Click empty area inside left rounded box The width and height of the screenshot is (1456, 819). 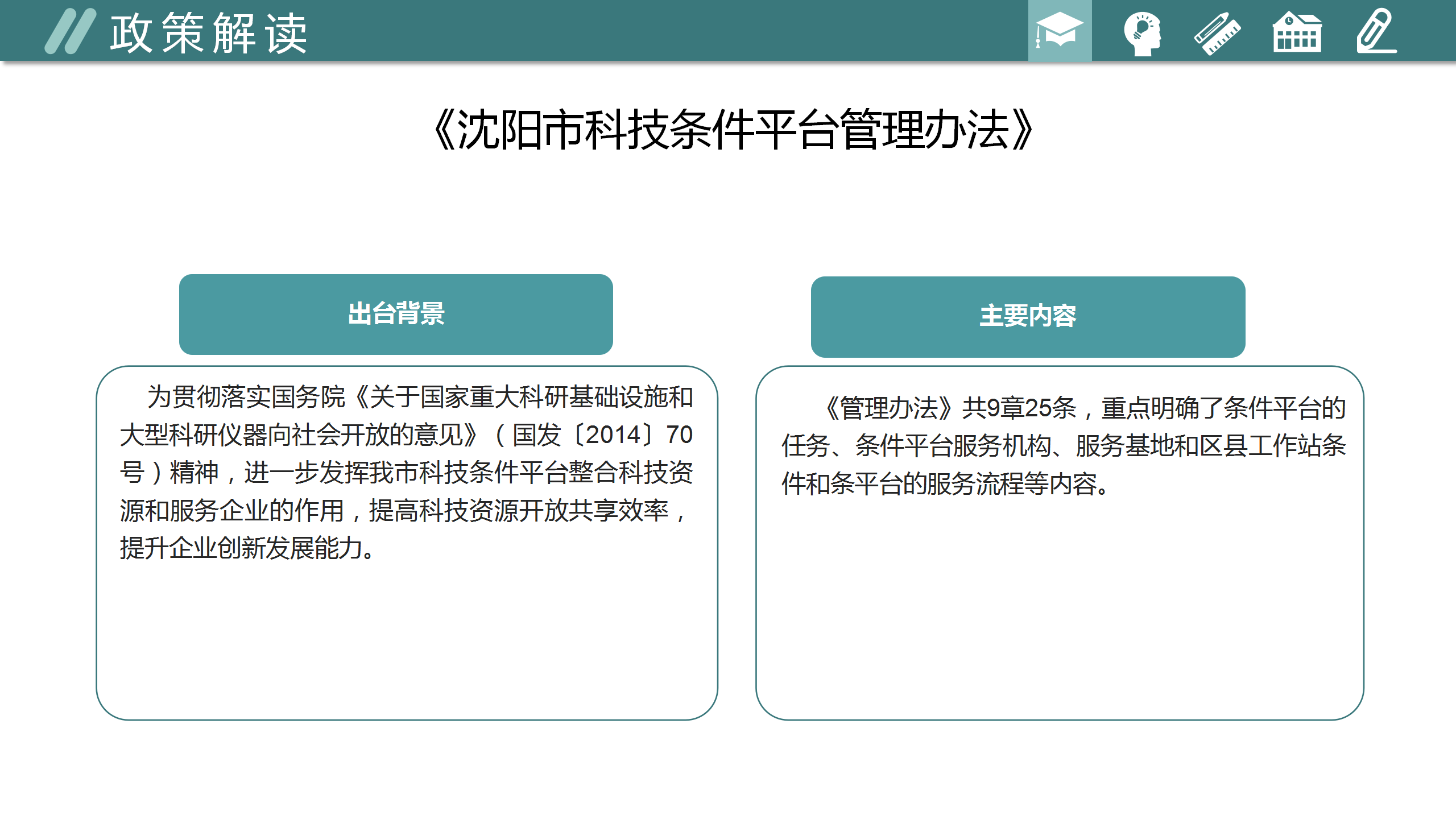point(406,643)
